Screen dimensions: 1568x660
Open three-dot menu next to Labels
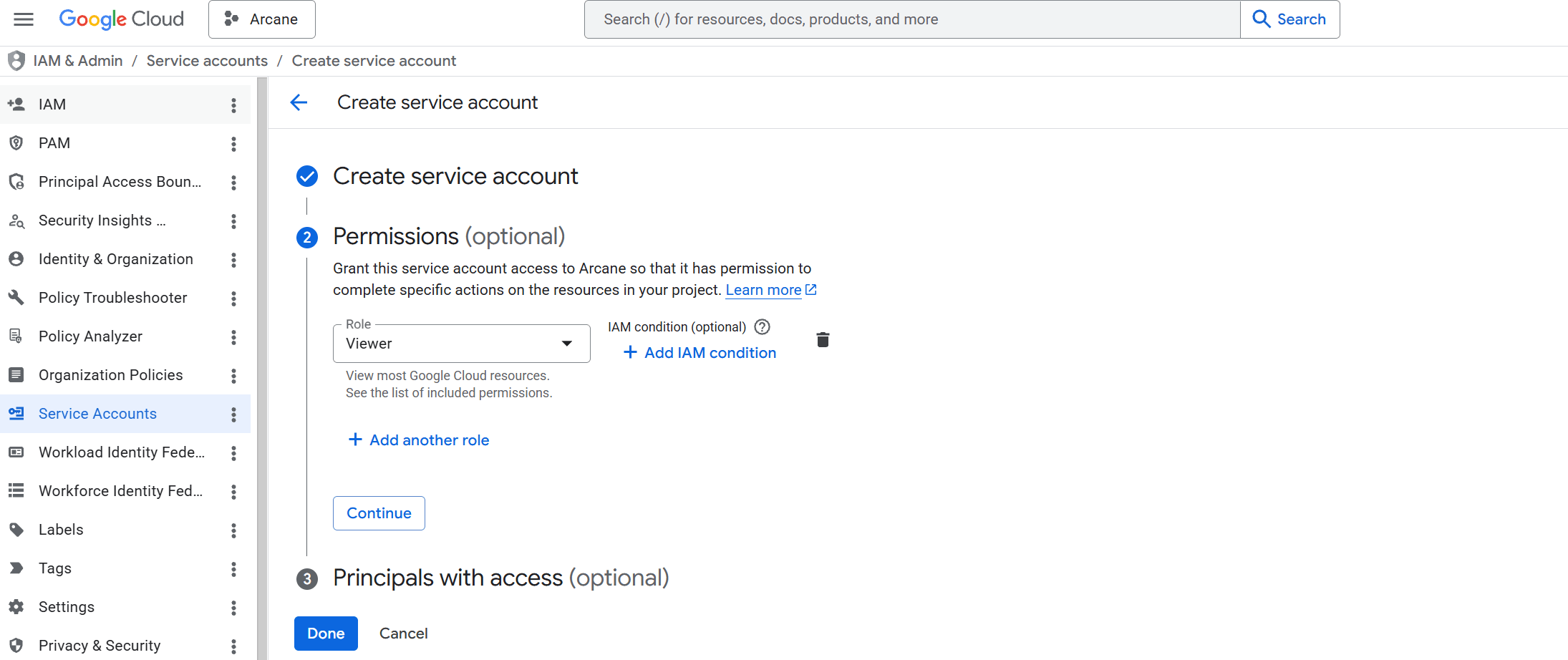point(233,530)
